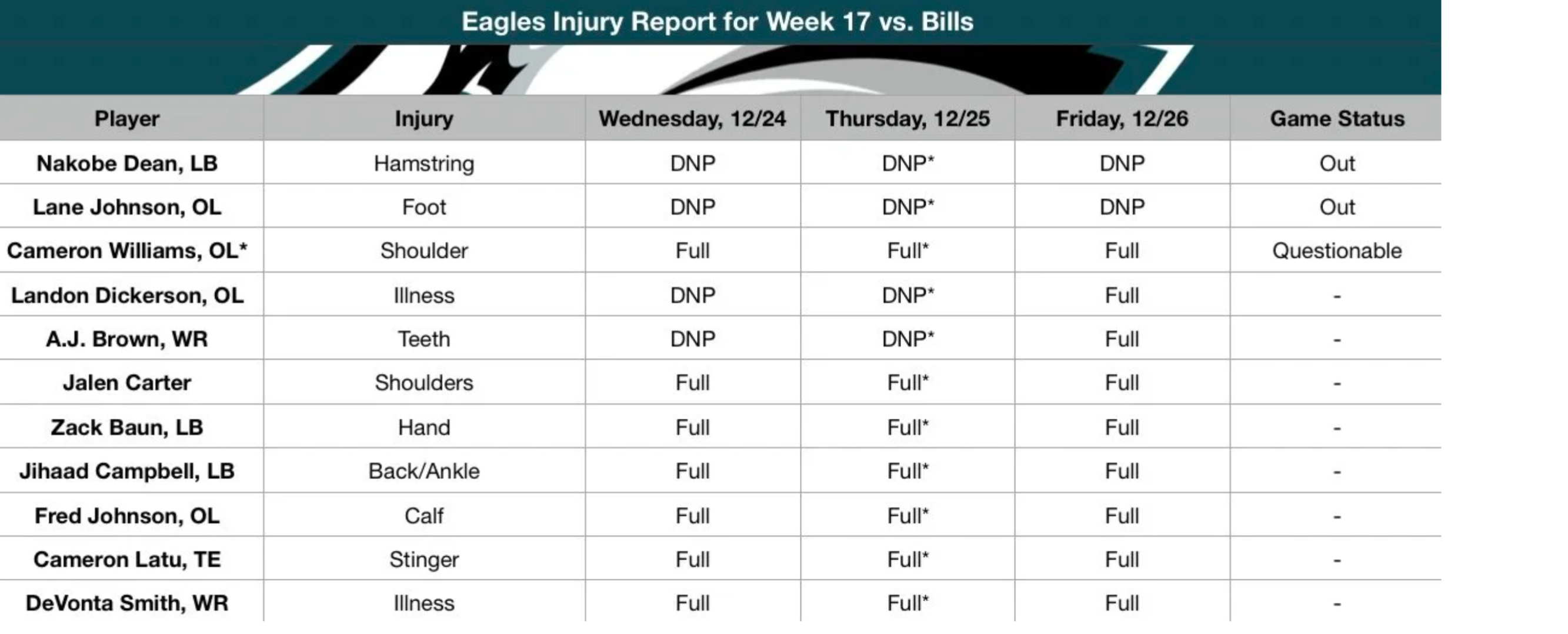
Task: Select the Player column header
Action: tap(126, 118)
